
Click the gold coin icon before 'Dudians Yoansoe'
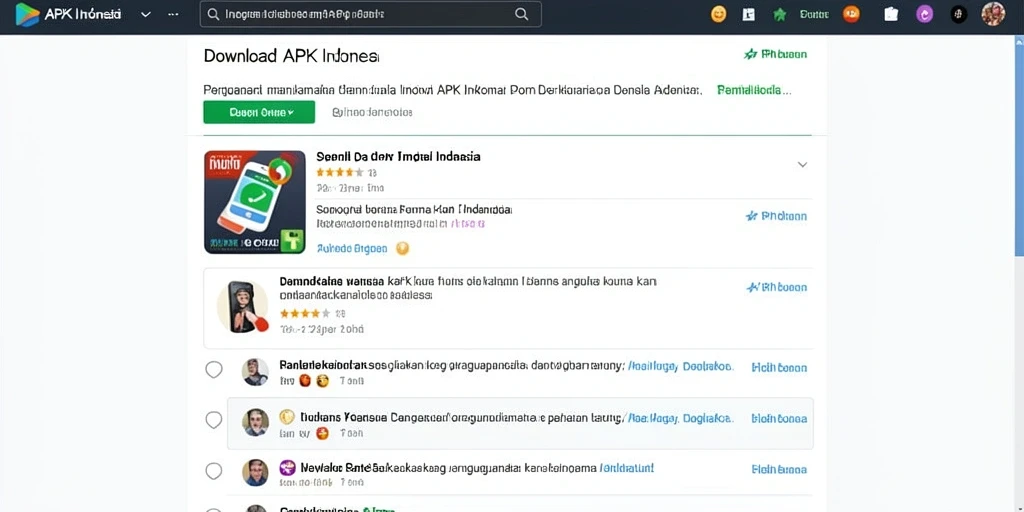(287, 417)
